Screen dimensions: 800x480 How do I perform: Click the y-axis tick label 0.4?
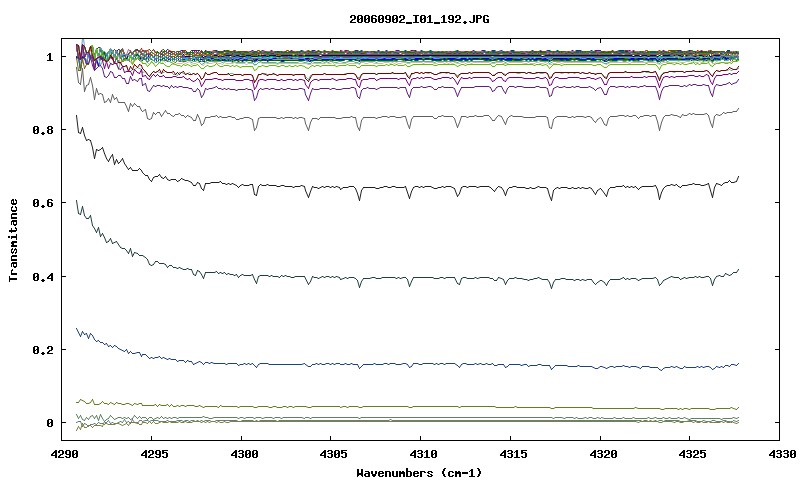click(43, 277)
